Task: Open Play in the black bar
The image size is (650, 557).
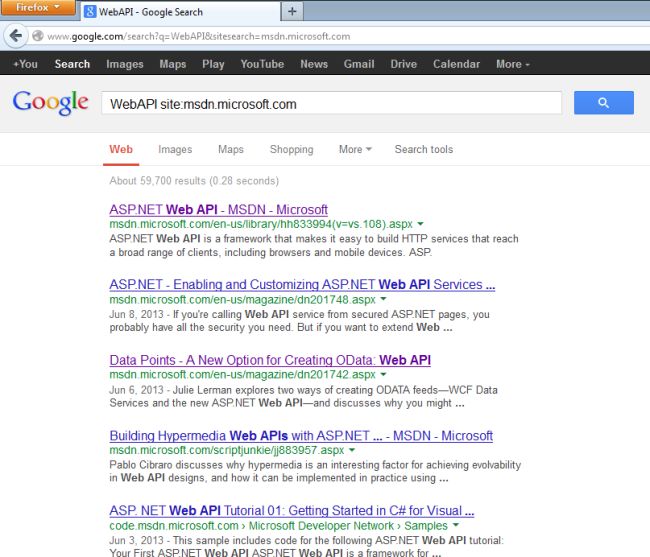Action: (213, 64)
